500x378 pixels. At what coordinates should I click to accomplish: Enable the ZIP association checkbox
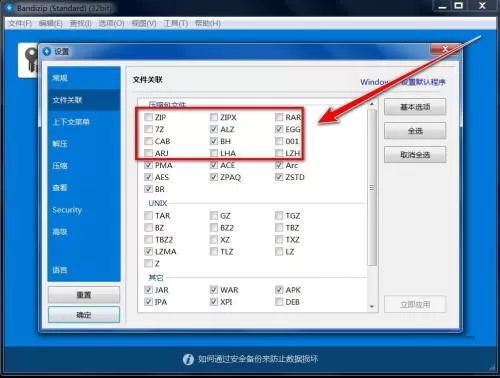point(148,117)
